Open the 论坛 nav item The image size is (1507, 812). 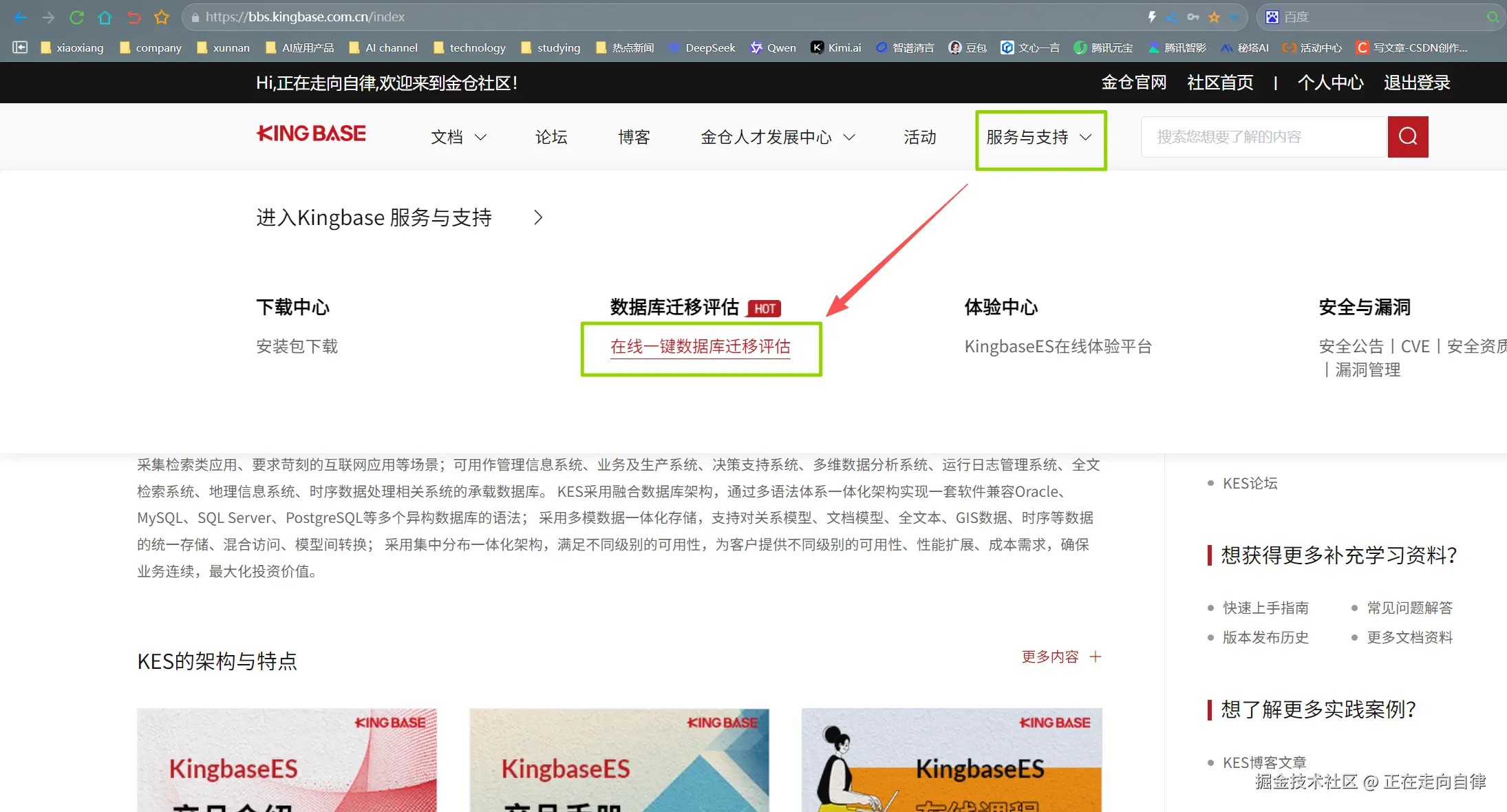(x=551, y=137)
